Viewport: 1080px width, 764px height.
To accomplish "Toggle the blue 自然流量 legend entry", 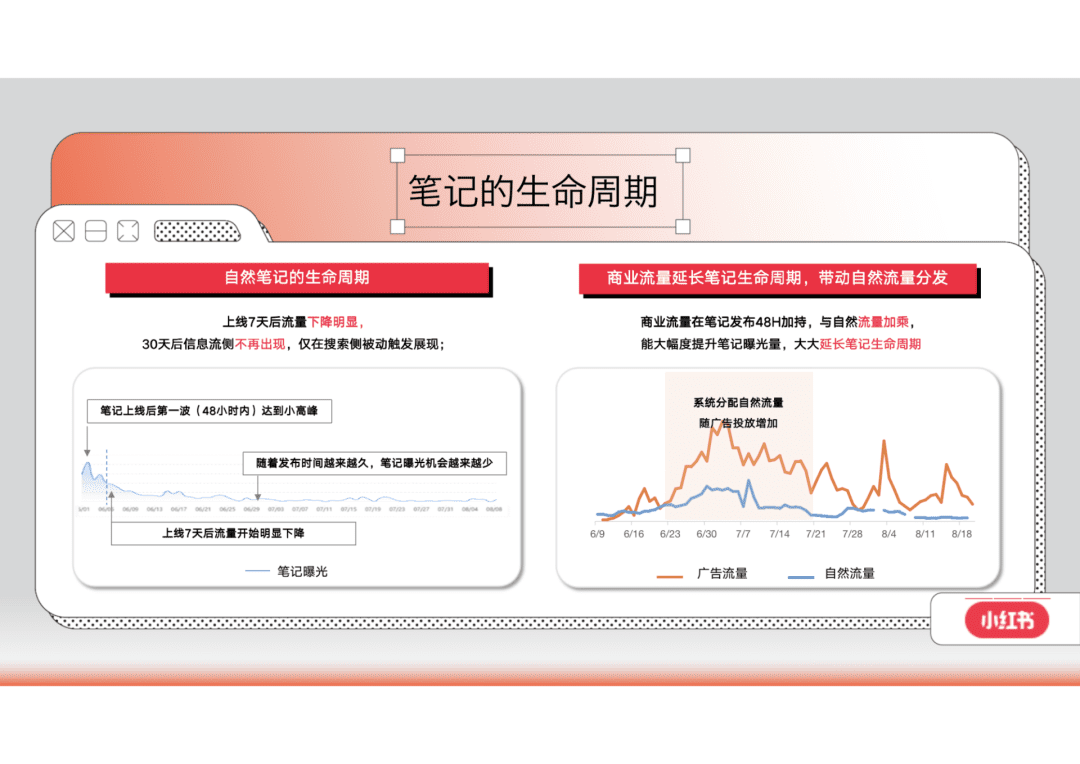I will pos(831,574).
